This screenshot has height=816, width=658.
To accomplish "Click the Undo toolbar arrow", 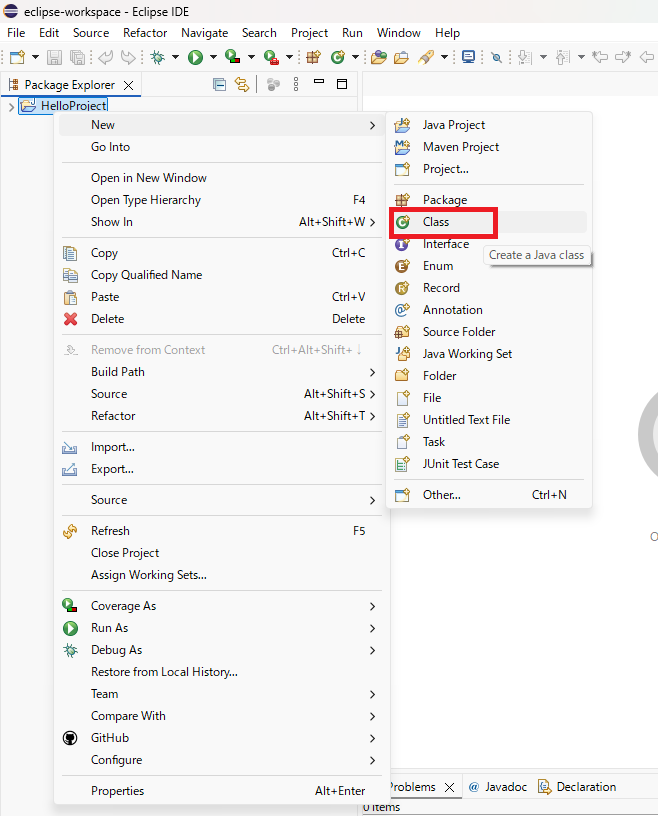I will tap(106, 57).
